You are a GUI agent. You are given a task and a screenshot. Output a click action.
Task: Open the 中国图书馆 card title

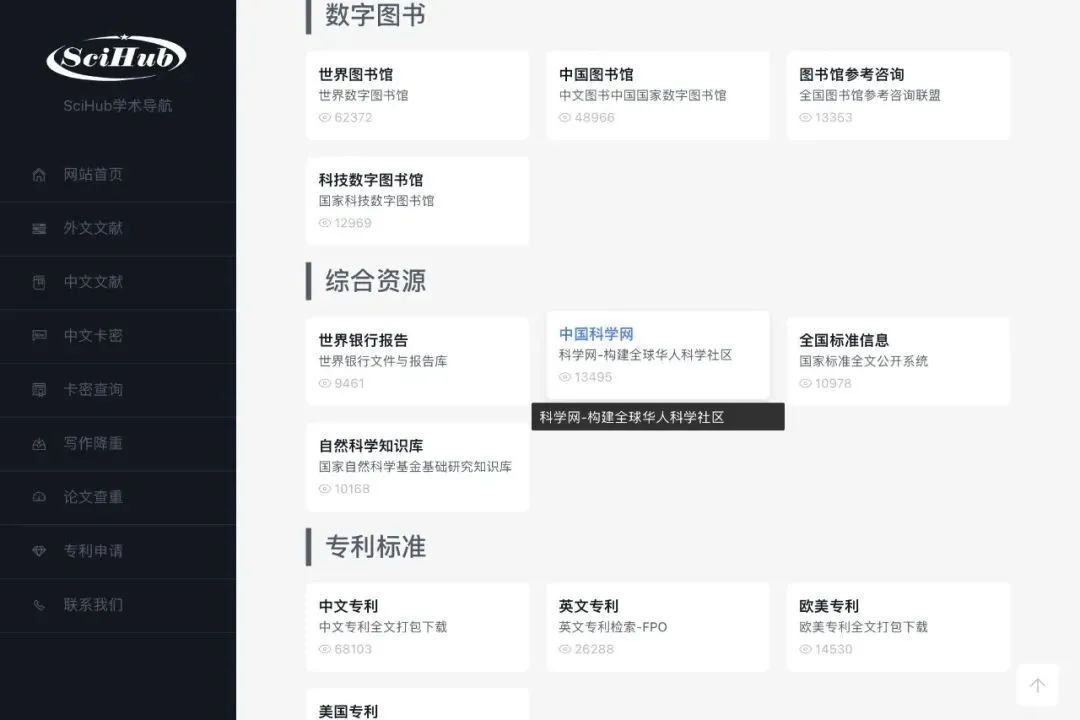coord(596,74)
